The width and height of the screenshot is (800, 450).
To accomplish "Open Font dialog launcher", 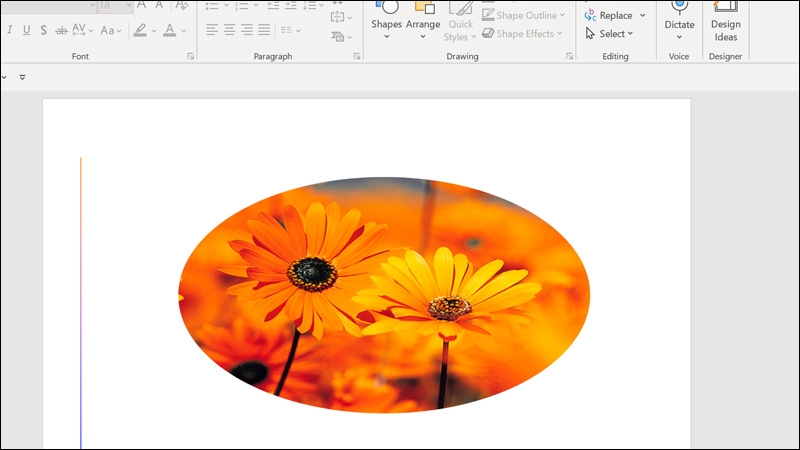I will tap(190, 56).
